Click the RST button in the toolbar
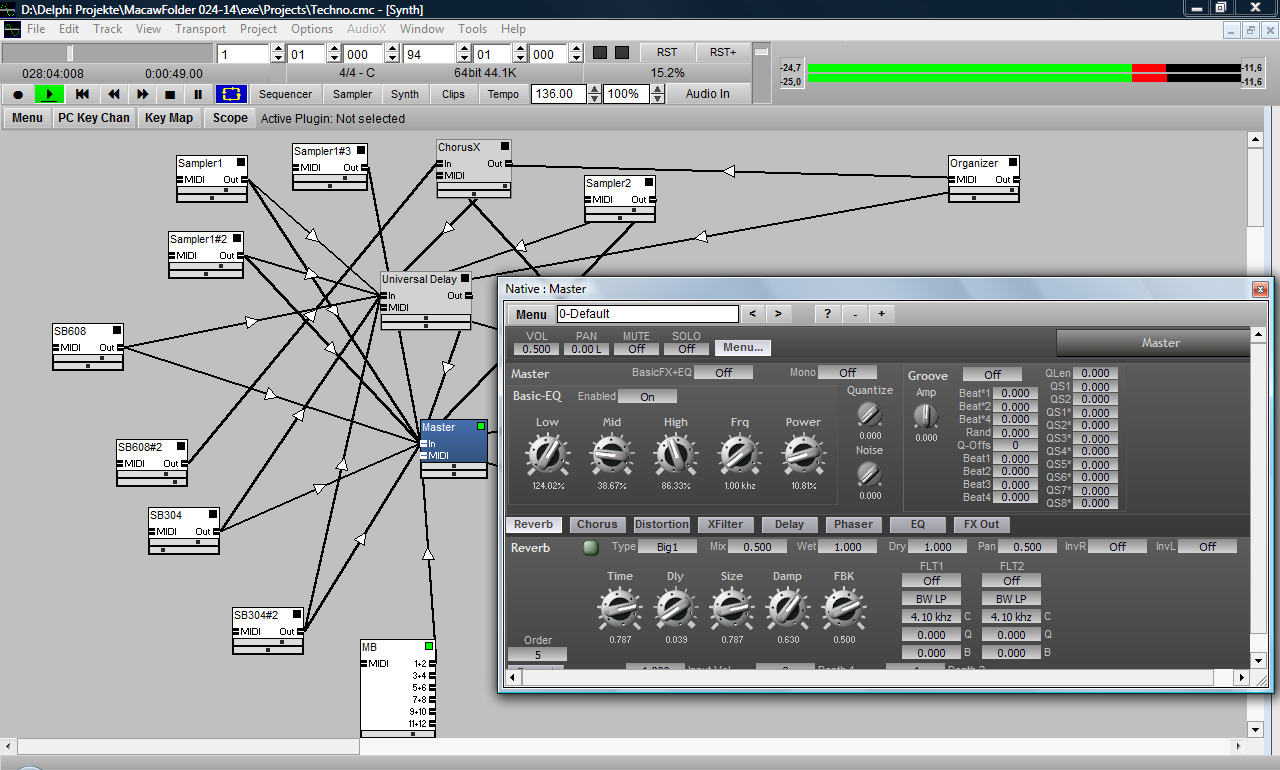This screenshot has height=770, width=1280. 666,51
